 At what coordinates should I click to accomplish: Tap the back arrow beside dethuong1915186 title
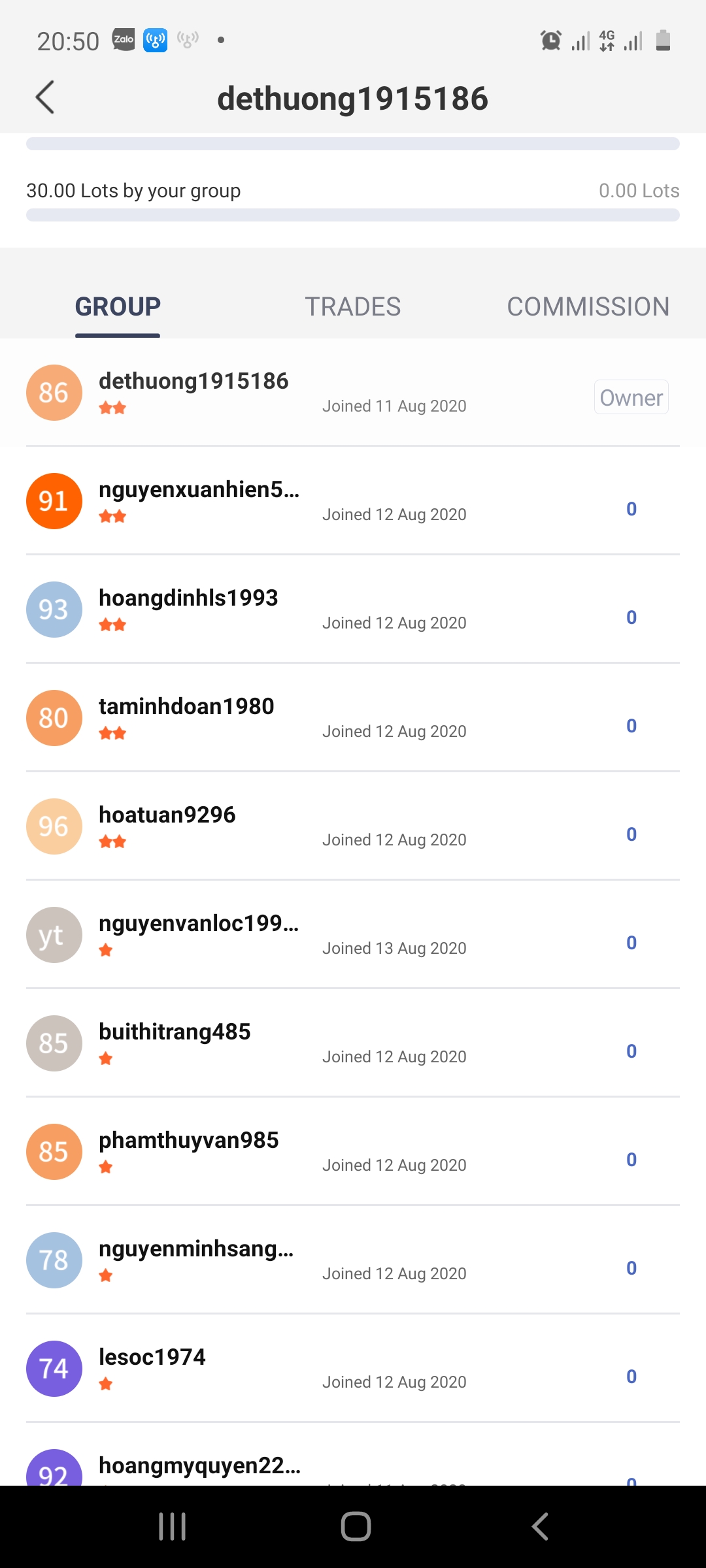[44, 98]
